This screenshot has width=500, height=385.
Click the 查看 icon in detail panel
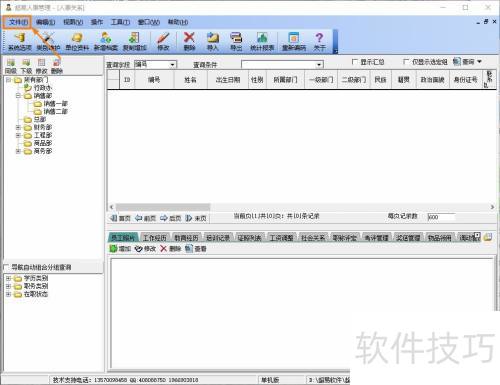(x=196, y=248)
